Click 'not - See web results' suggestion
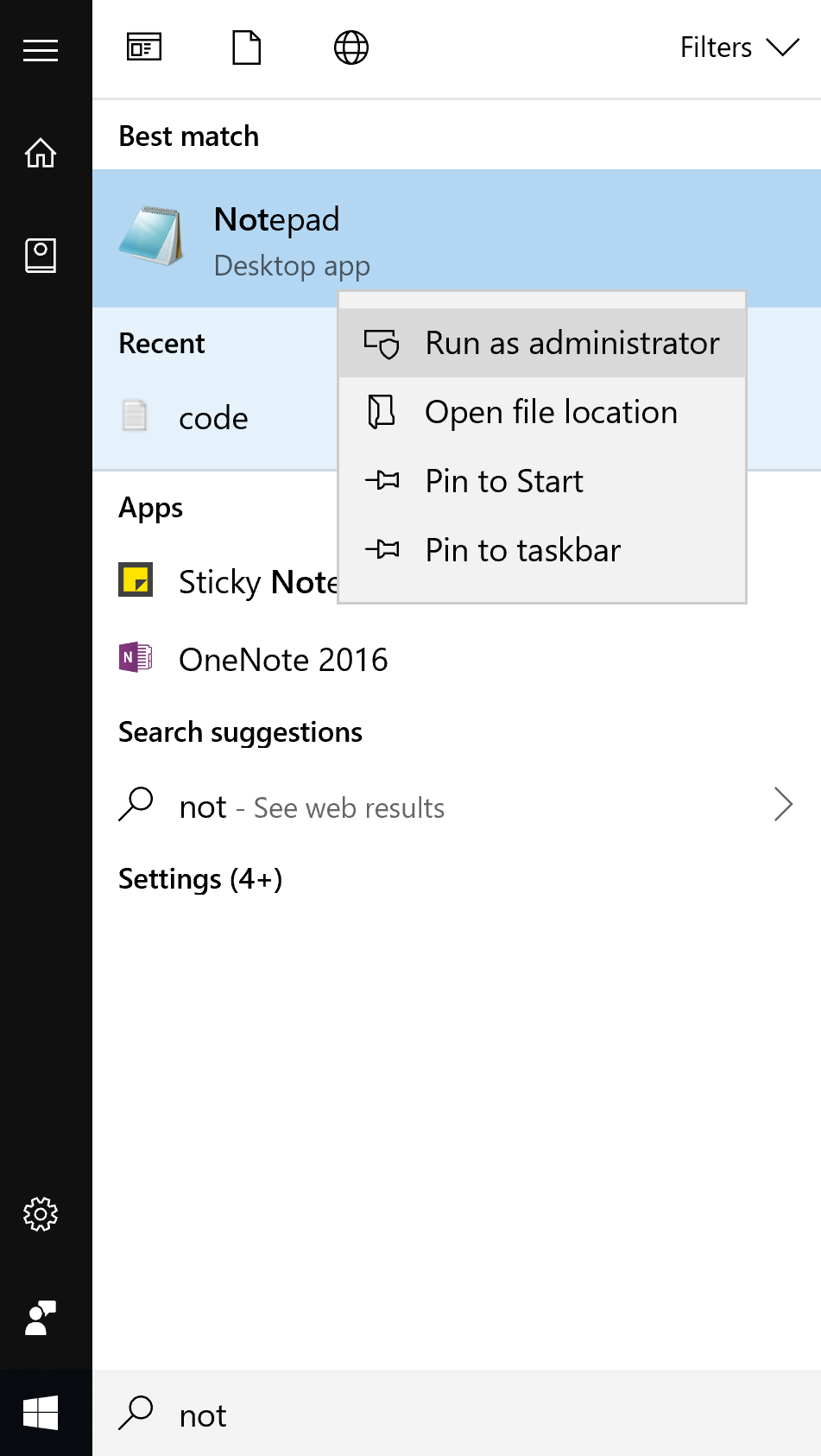Viewport: 821px width, 1456px height. [x=457, y=807]
